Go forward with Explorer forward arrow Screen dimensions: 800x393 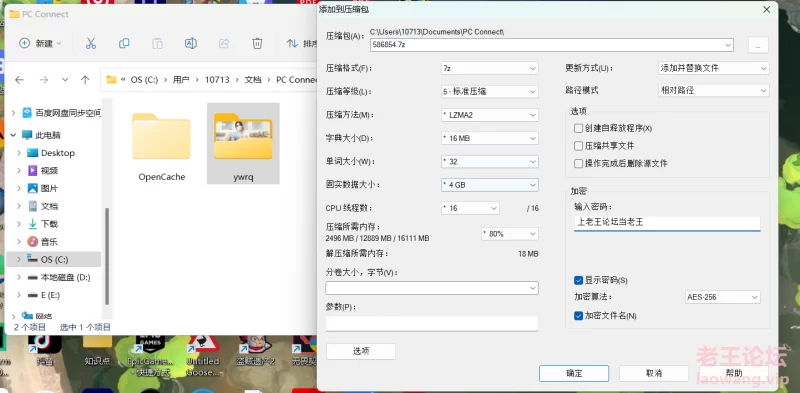tap(44, 80)
